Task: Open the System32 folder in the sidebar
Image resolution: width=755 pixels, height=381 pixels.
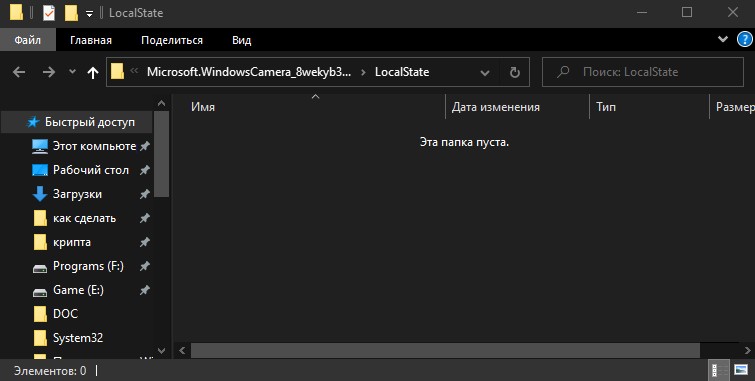Action: click(77, 338)
